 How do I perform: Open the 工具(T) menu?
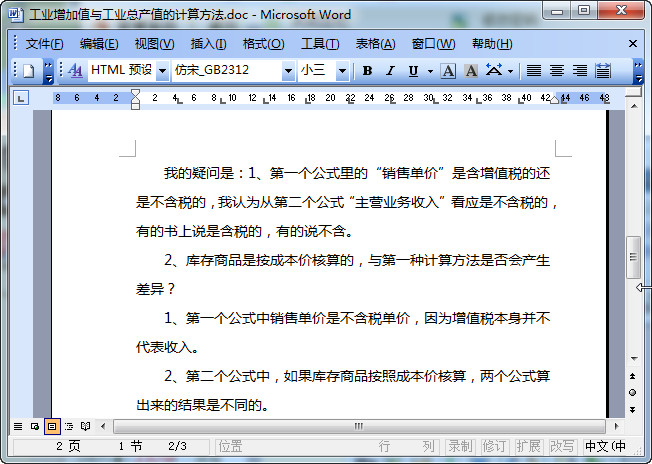[320, 44]
